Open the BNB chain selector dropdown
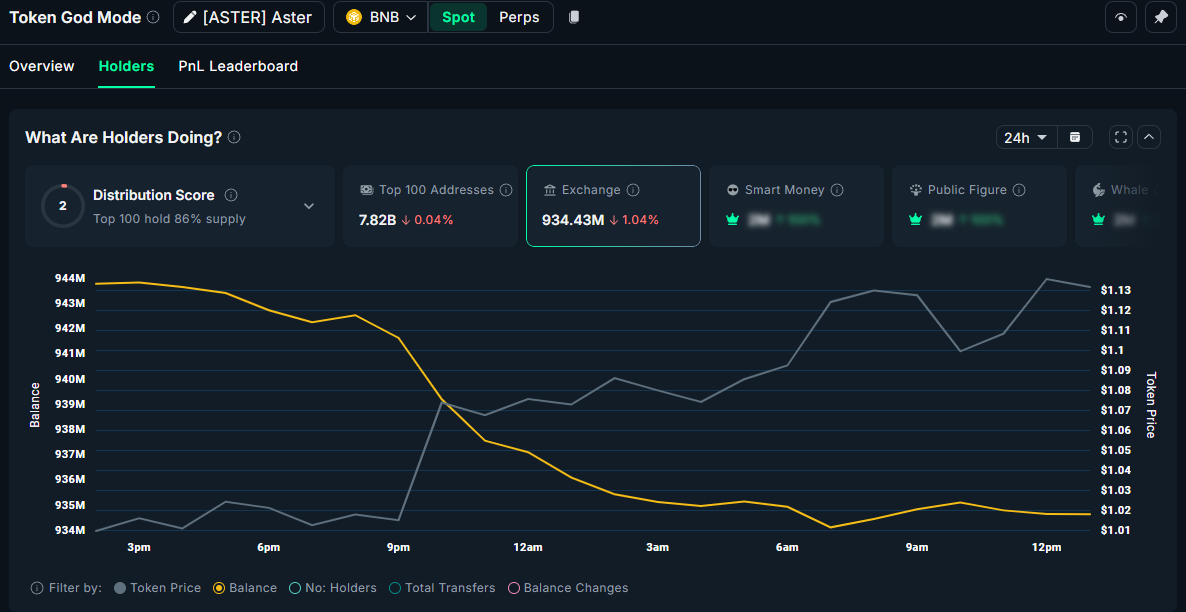This screenshot has height=612, width=1186. (x=380, y=17)
